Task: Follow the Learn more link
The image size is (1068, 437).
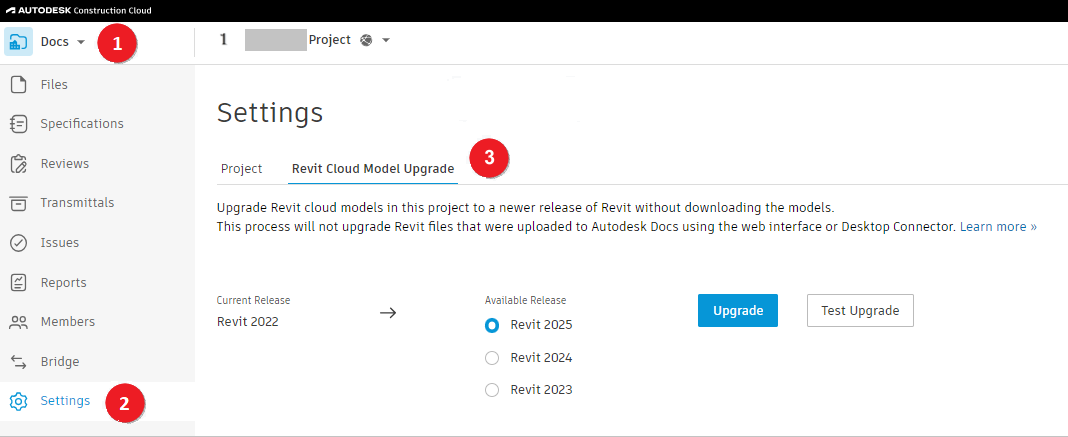Action: click(x=998, y=227)
